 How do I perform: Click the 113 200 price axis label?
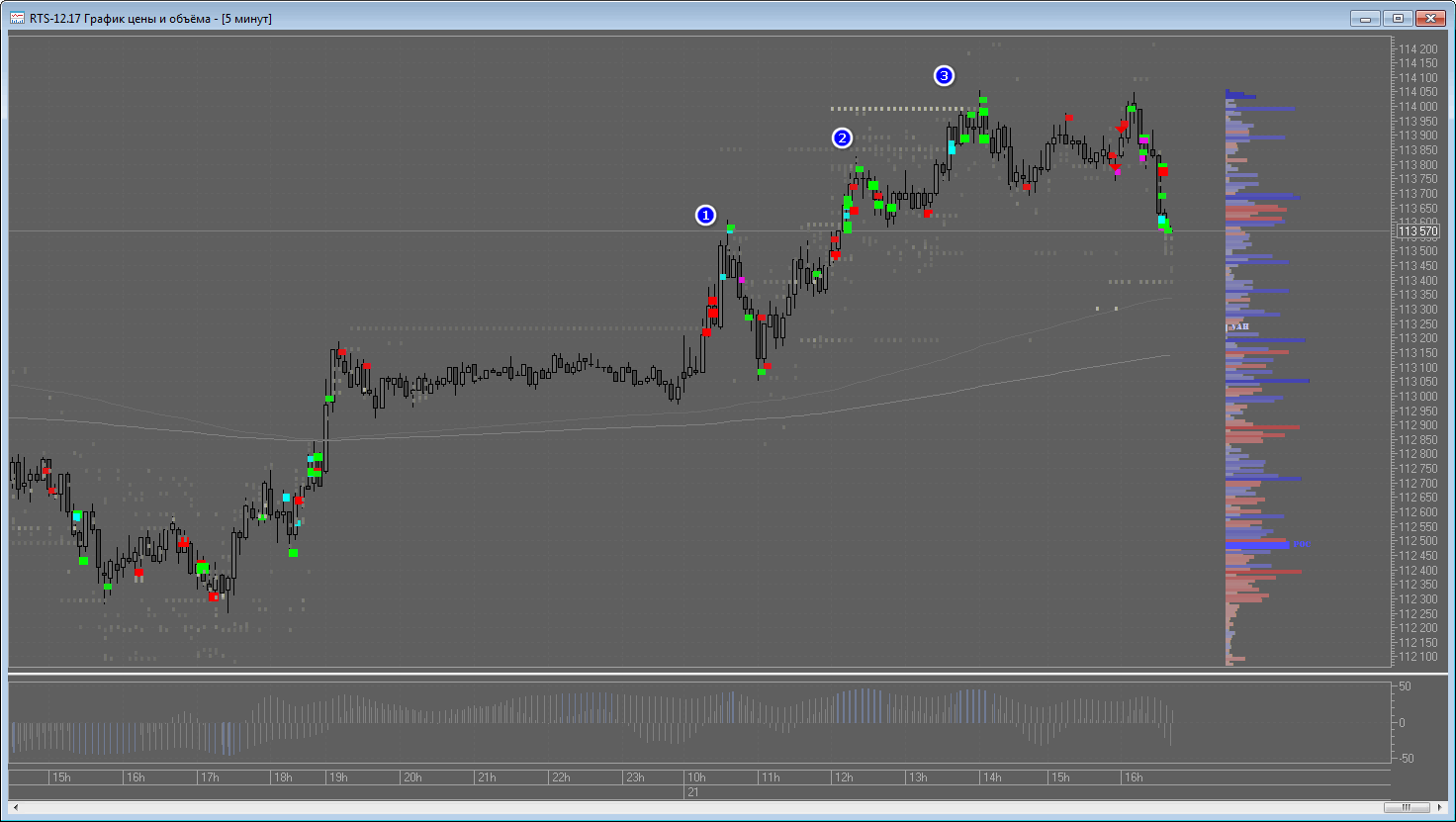1417,338
